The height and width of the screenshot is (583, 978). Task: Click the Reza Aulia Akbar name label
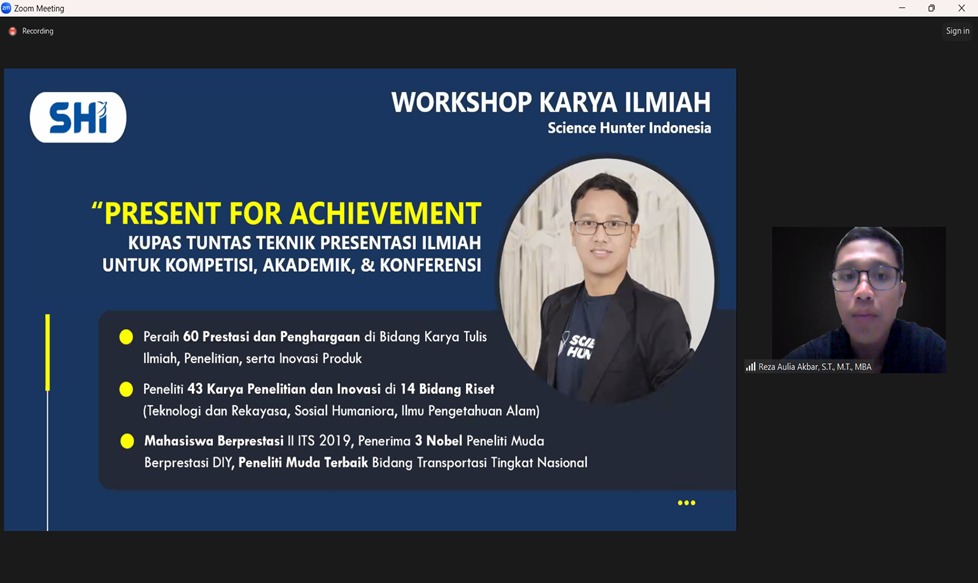(815, 367)
